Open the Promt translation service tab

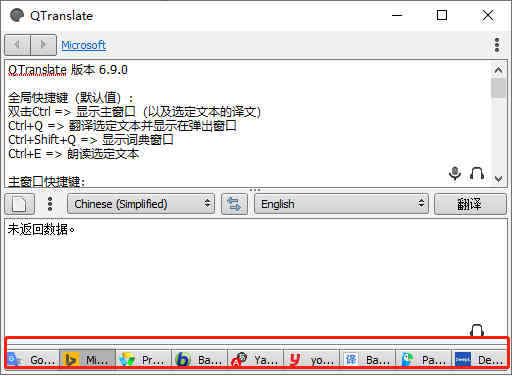pyautogui.click(x=144, y=359)
